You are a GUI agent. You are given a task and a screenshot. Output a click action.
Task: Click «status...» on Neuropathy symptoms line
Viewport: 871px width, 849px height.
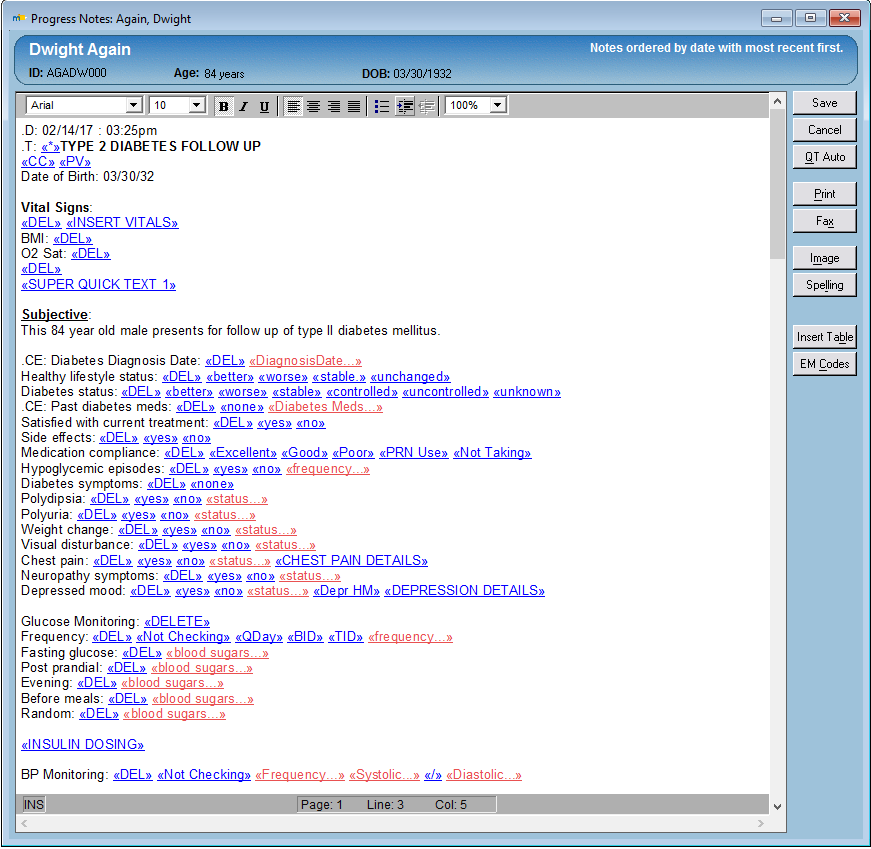[x=310, y=576]
